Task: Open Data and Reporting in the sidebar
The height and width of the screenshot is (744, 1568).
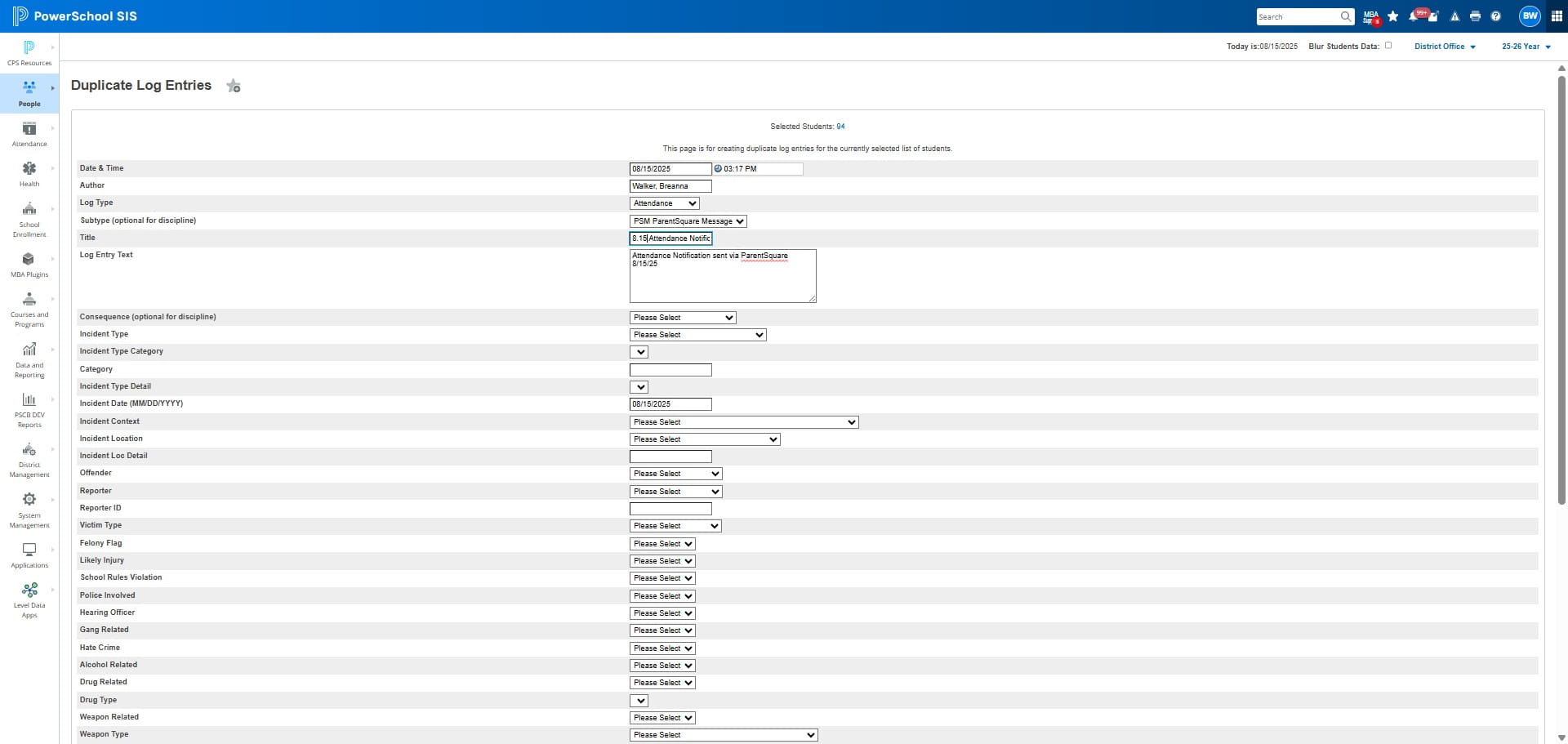Action: click(29, 360)
